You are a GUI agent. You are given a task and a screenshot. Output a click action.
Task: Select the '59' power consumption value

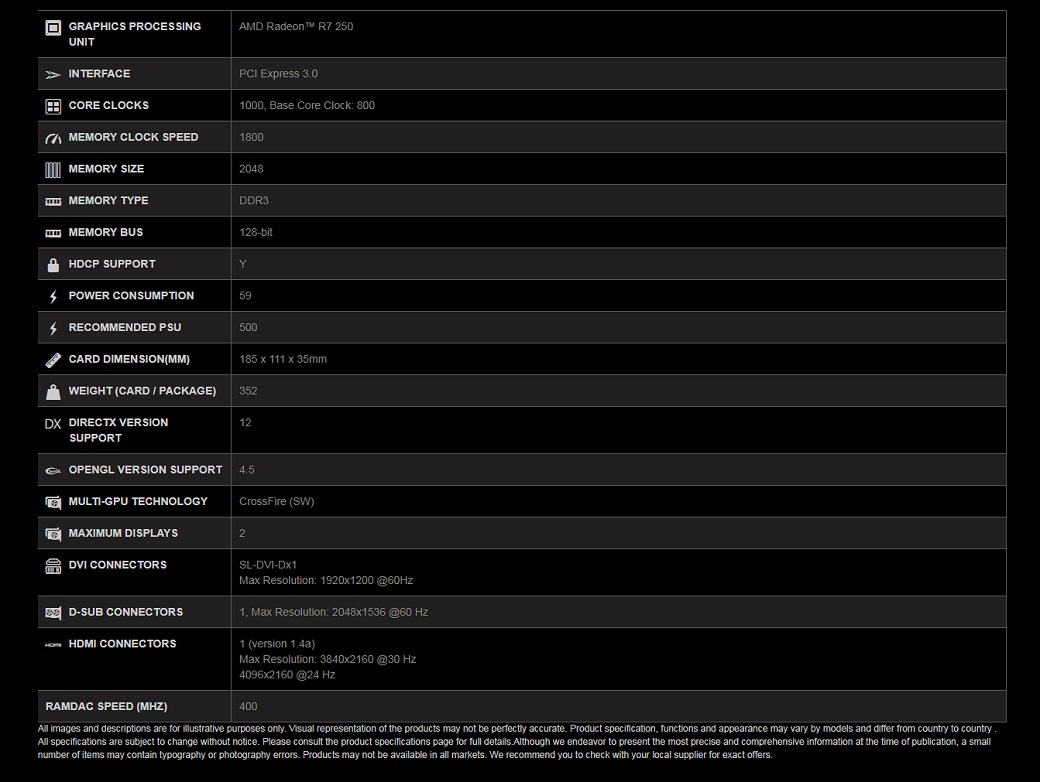(245, 296)
